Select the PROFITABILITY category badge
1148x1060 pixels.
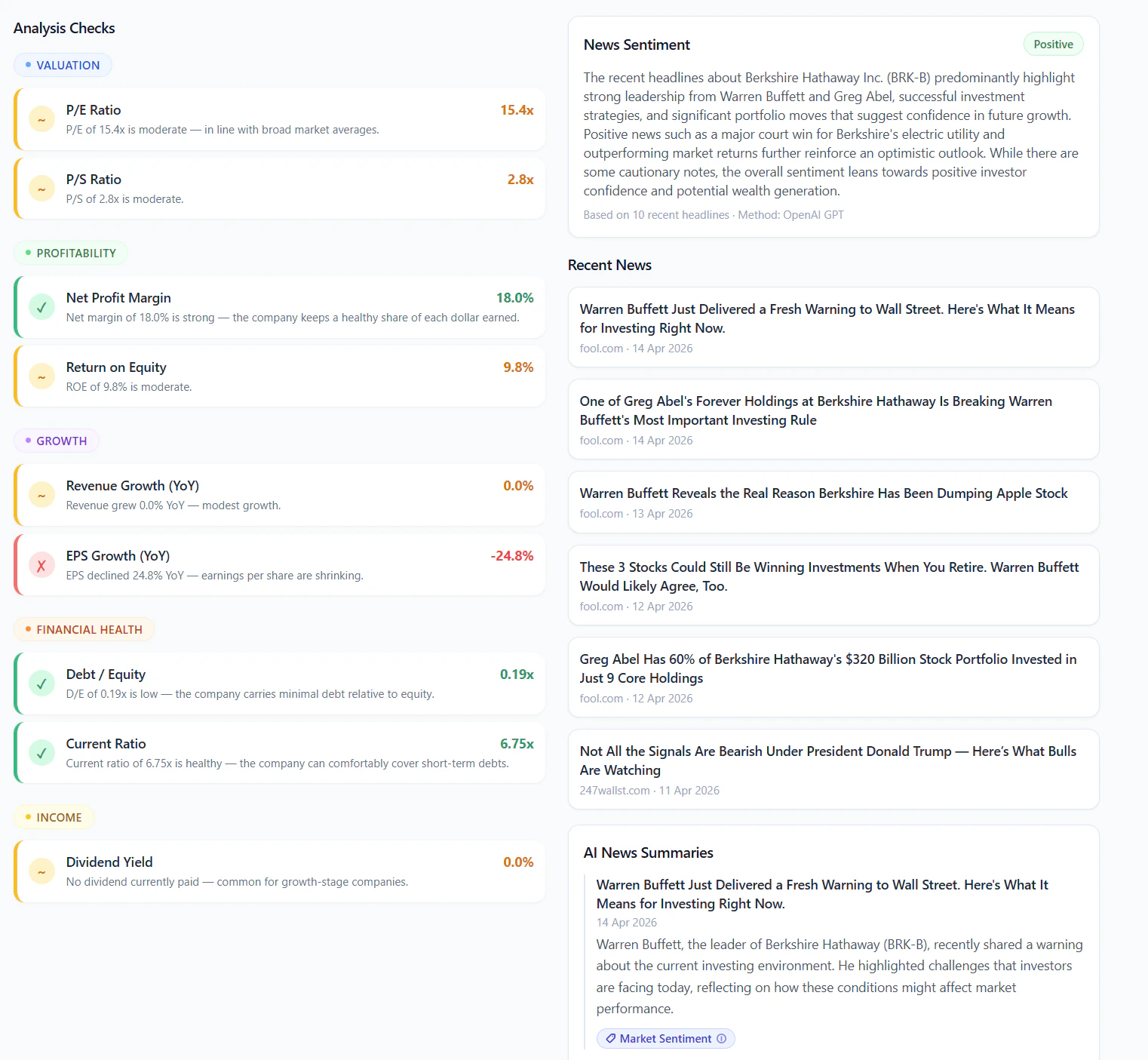pyautogui.click(x=71, y=253)
